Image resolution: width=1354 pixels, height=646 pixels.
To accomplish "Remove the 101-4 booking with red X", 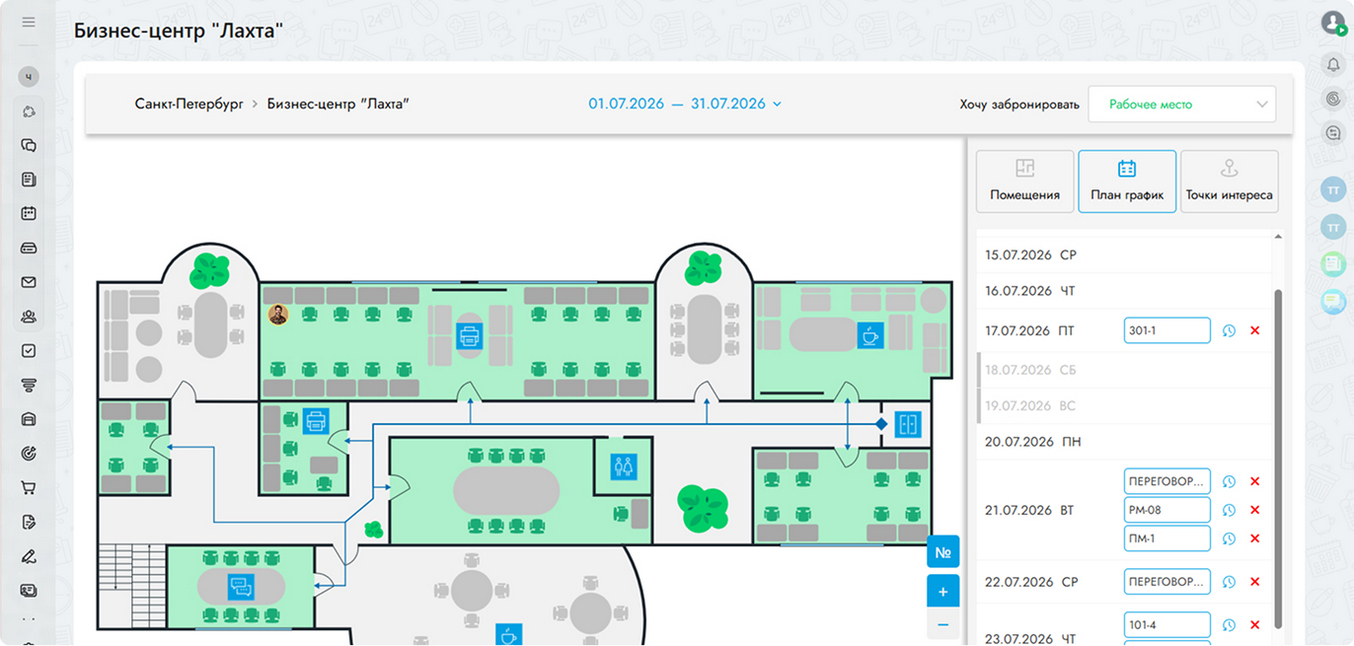I will coord(1255,625).
